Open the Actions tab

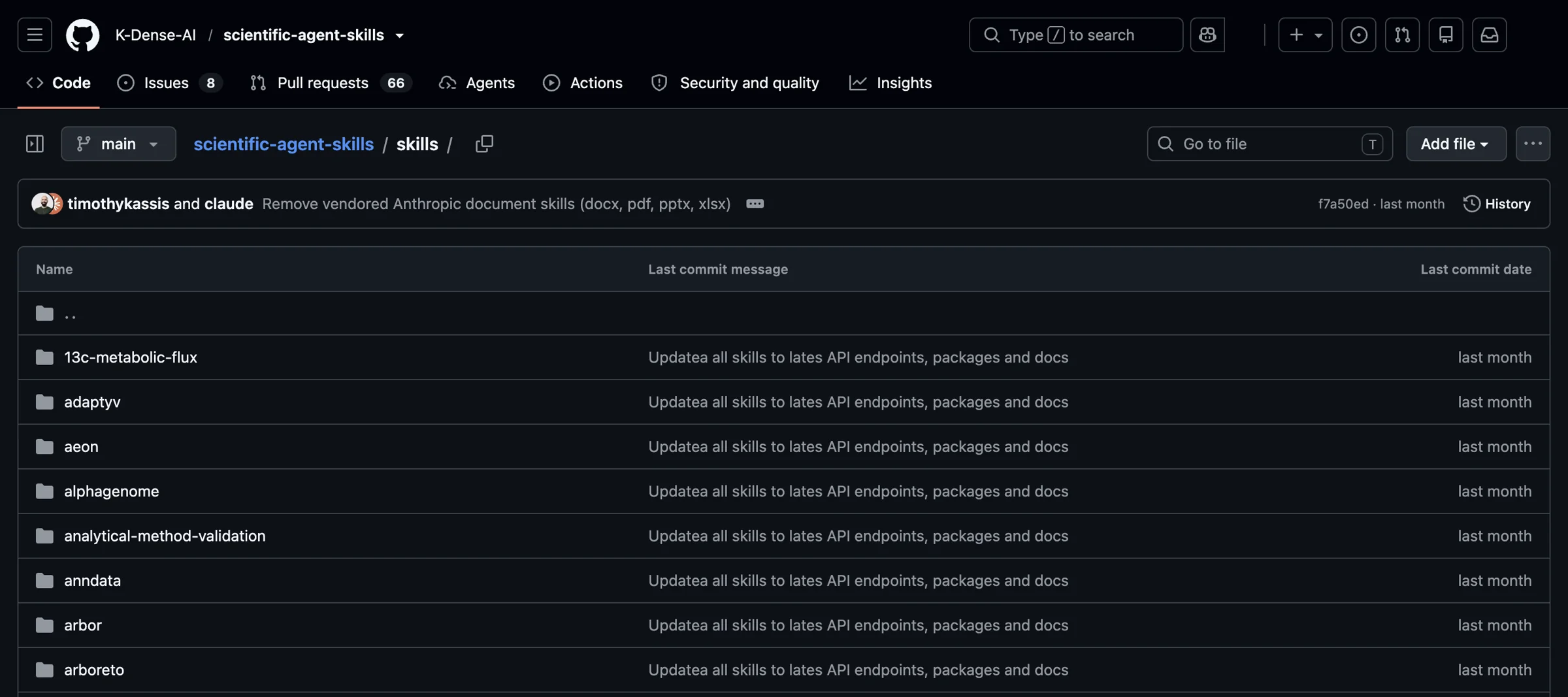tap(582, 83)
